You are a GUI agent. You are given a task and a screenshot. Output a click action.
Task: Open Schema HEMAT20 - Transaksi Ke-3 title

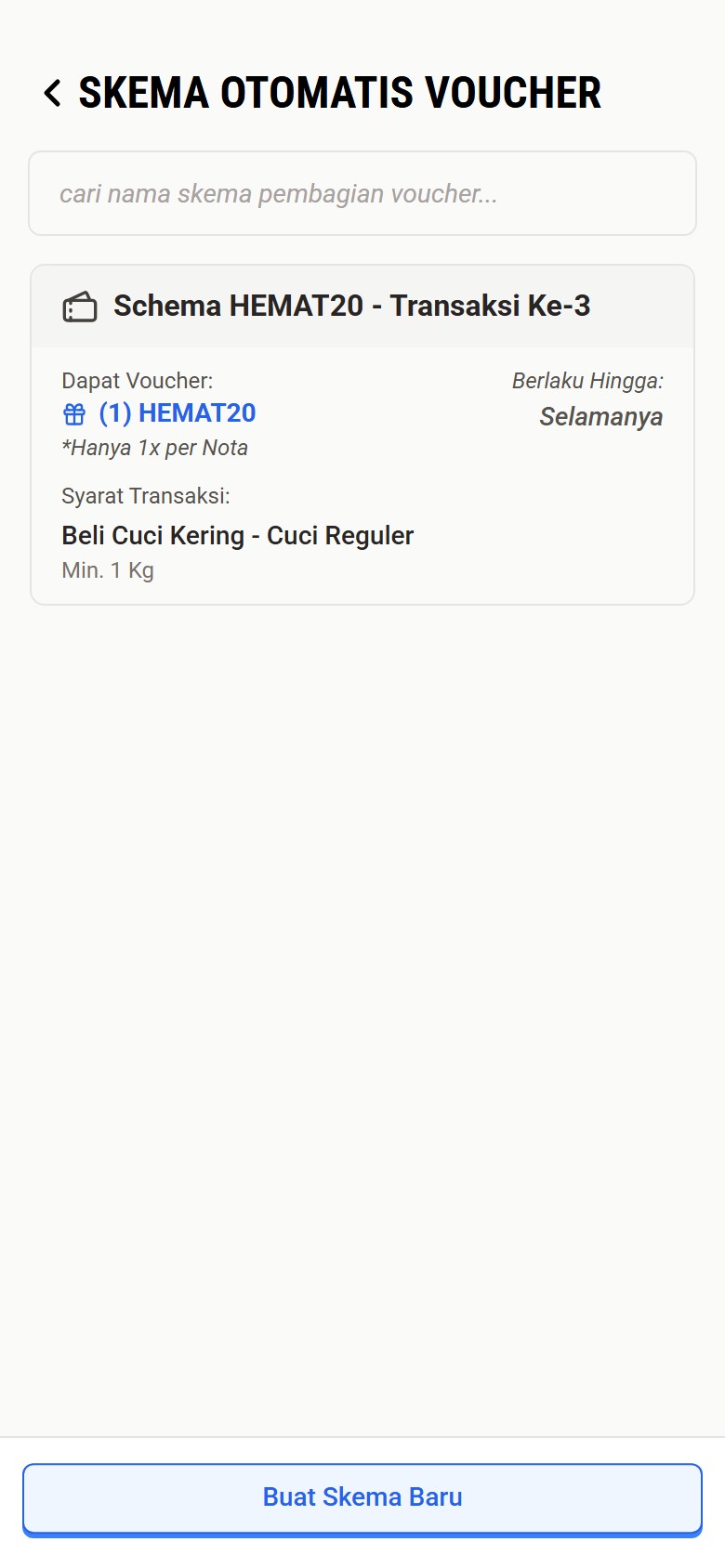(x=351, y=306)
